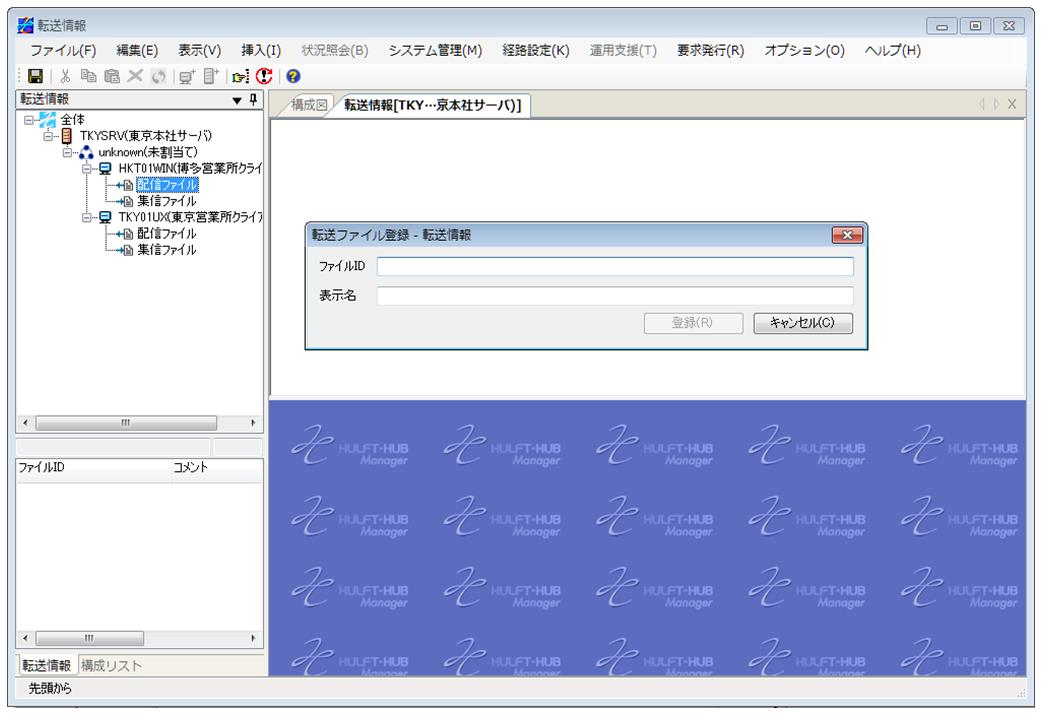Open the システム管理(M) menu
Viewport: 1042px width, 715px height.
434,50
